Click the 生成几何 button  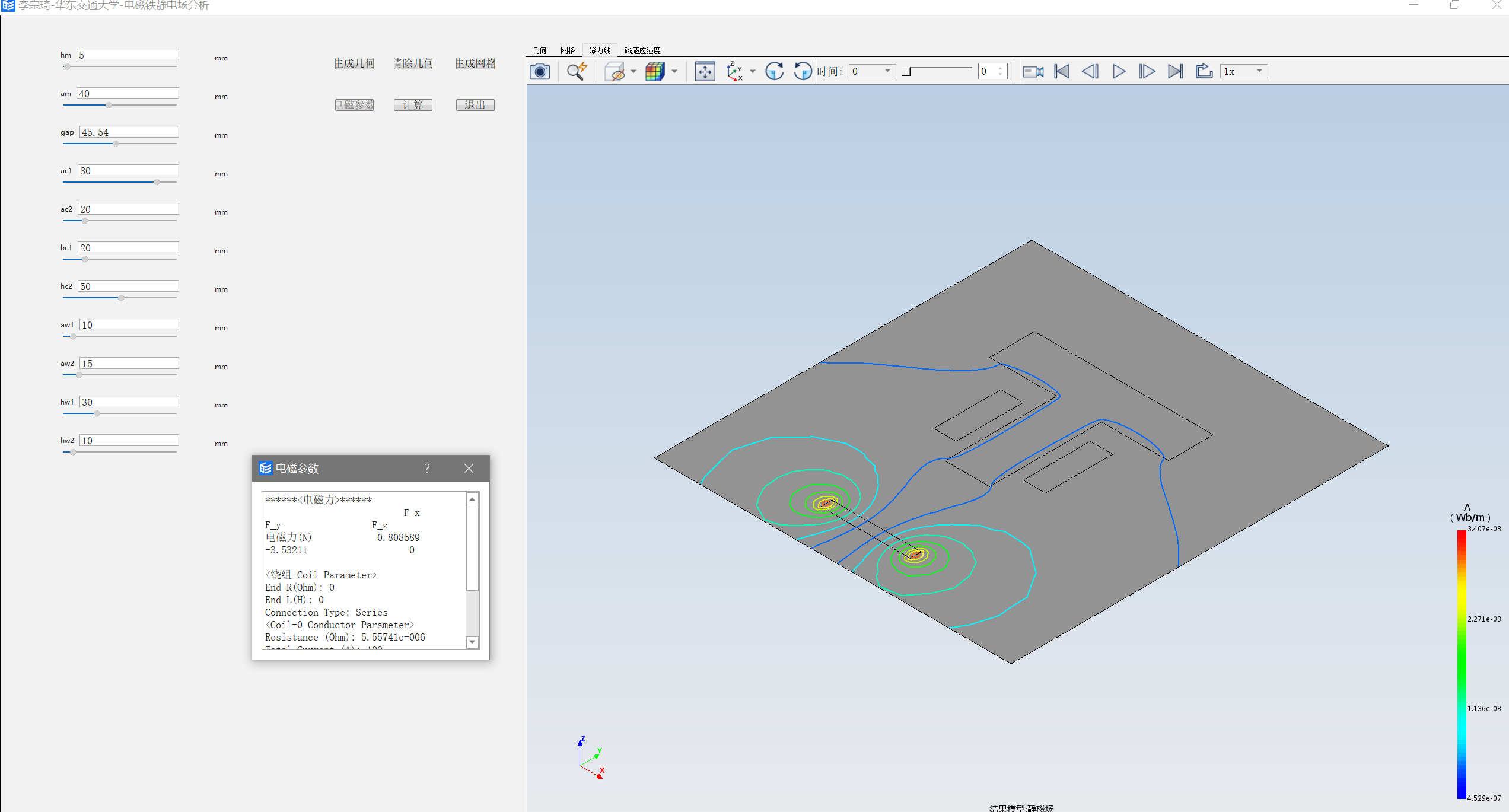(354, 63)
